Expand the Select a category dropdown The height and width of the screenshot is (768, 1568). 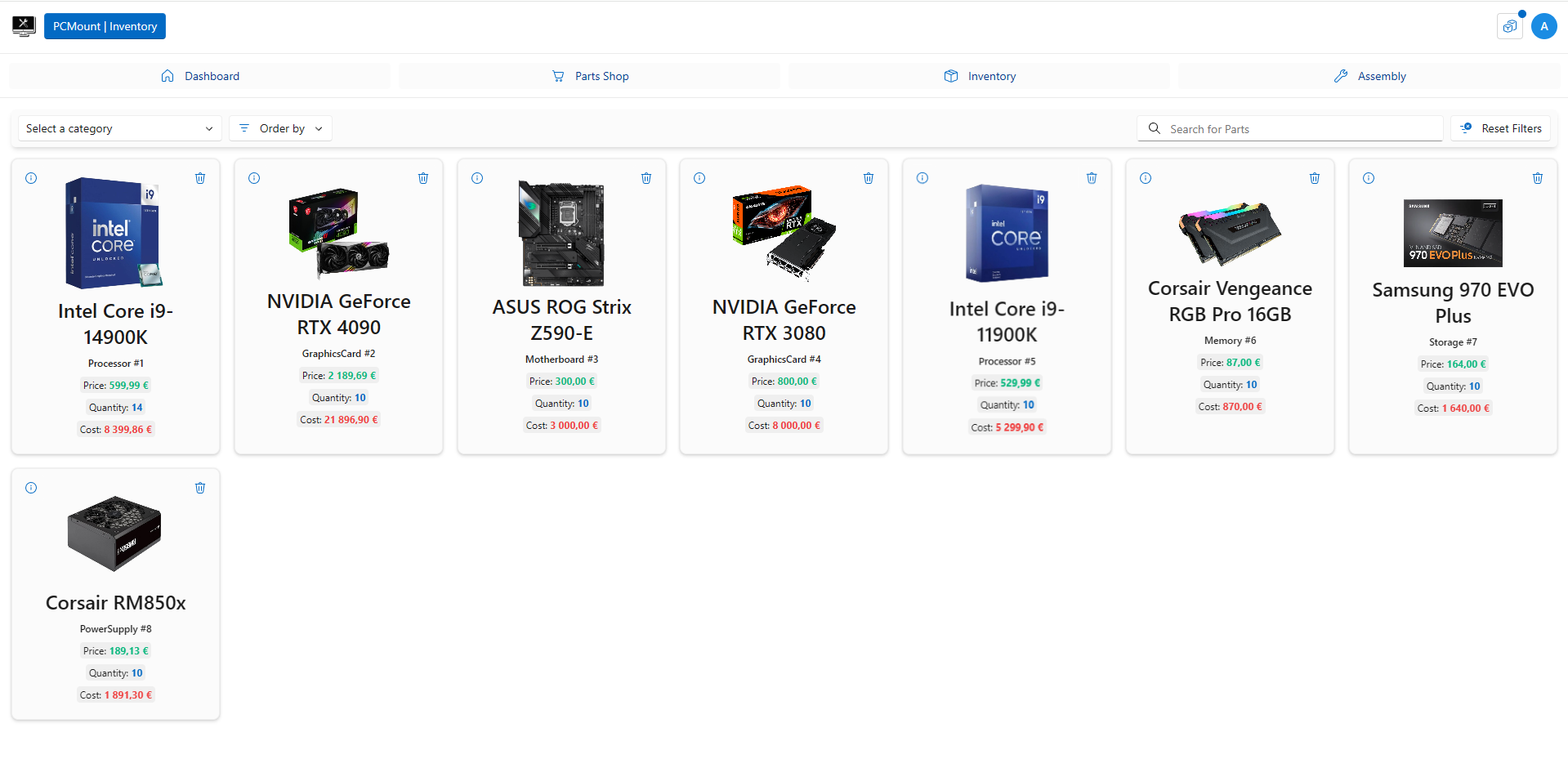[120, 128]
